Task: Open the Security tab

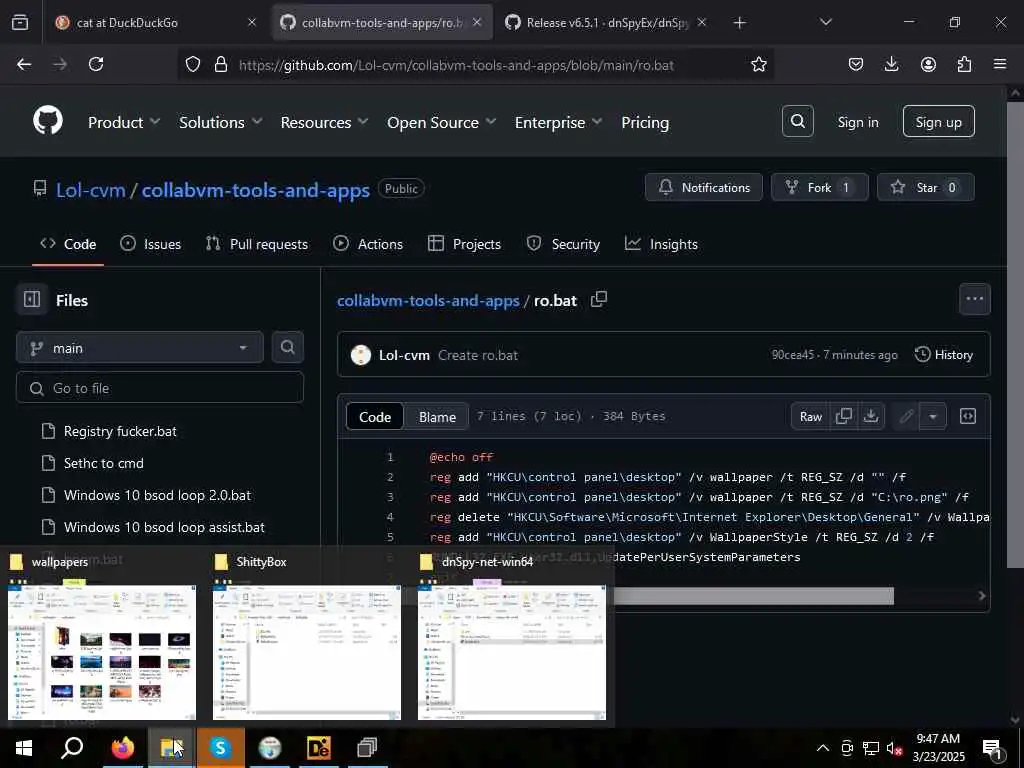Action: (x=563, y=244)
